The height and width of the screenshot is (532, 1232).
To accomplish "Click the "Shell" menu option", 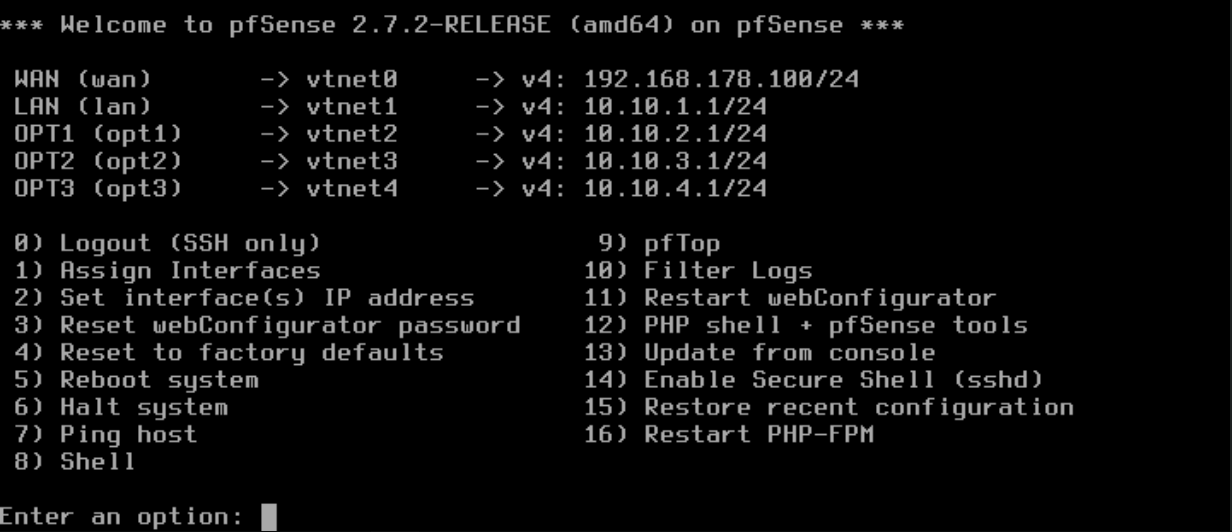I will click(x=97, y=461).
